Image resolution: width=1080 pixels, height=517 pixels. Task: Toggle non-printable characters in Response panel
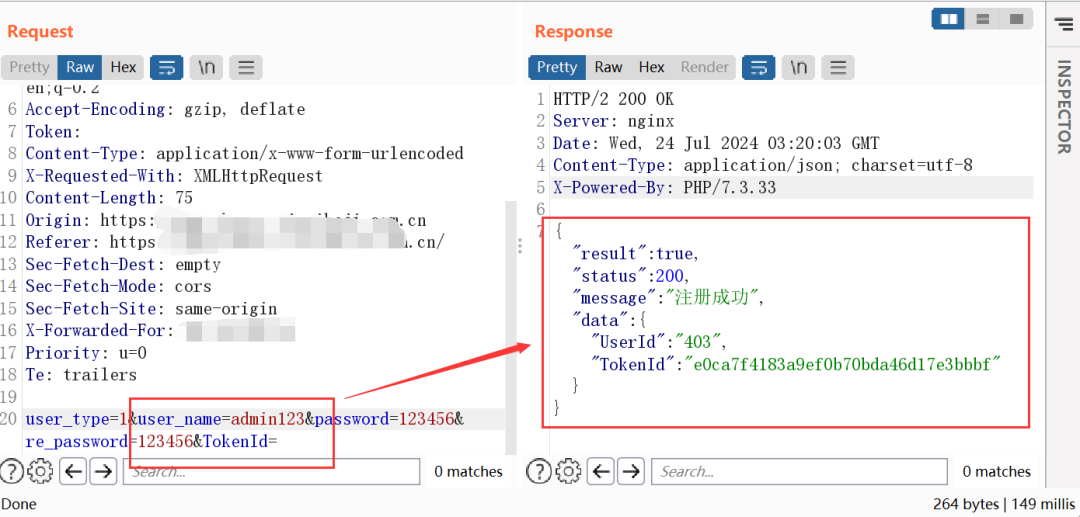click(x=798, y=67)
